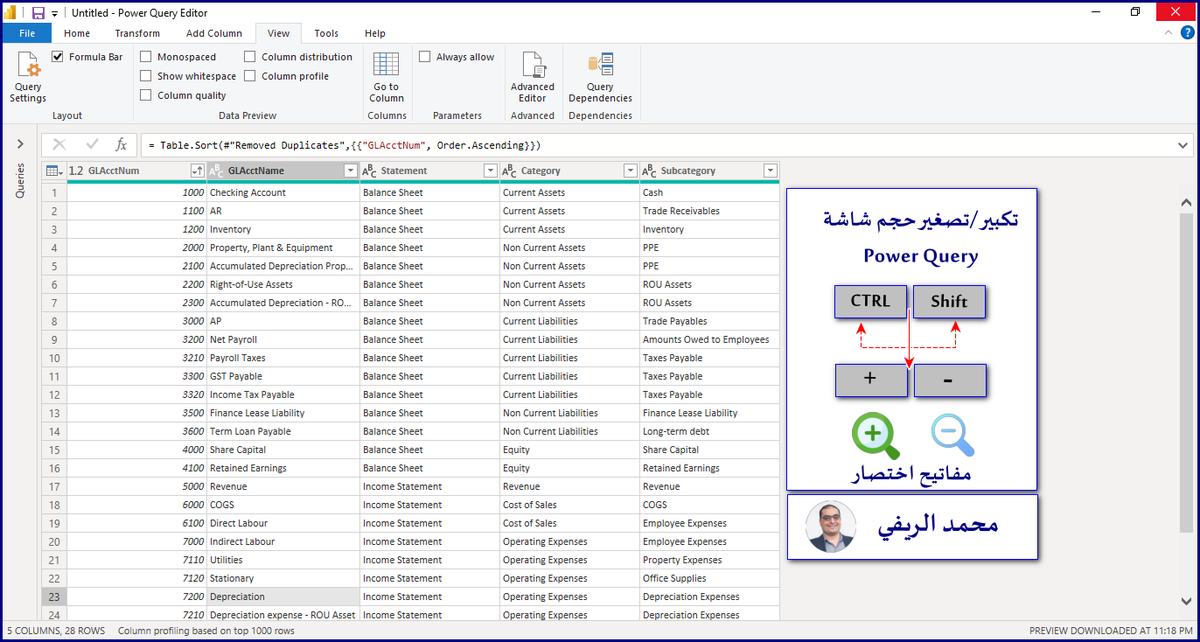Click the Amounts Owed to Employees cell
1200x642 pixels.
click(x=709, y=339)
